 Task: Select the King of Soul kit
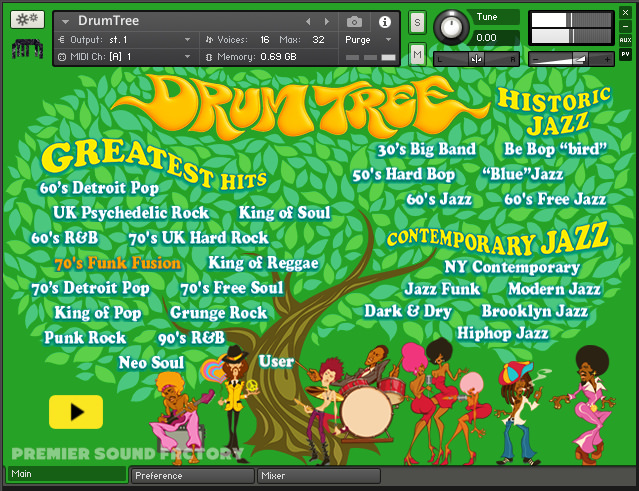tap(284, 213)
